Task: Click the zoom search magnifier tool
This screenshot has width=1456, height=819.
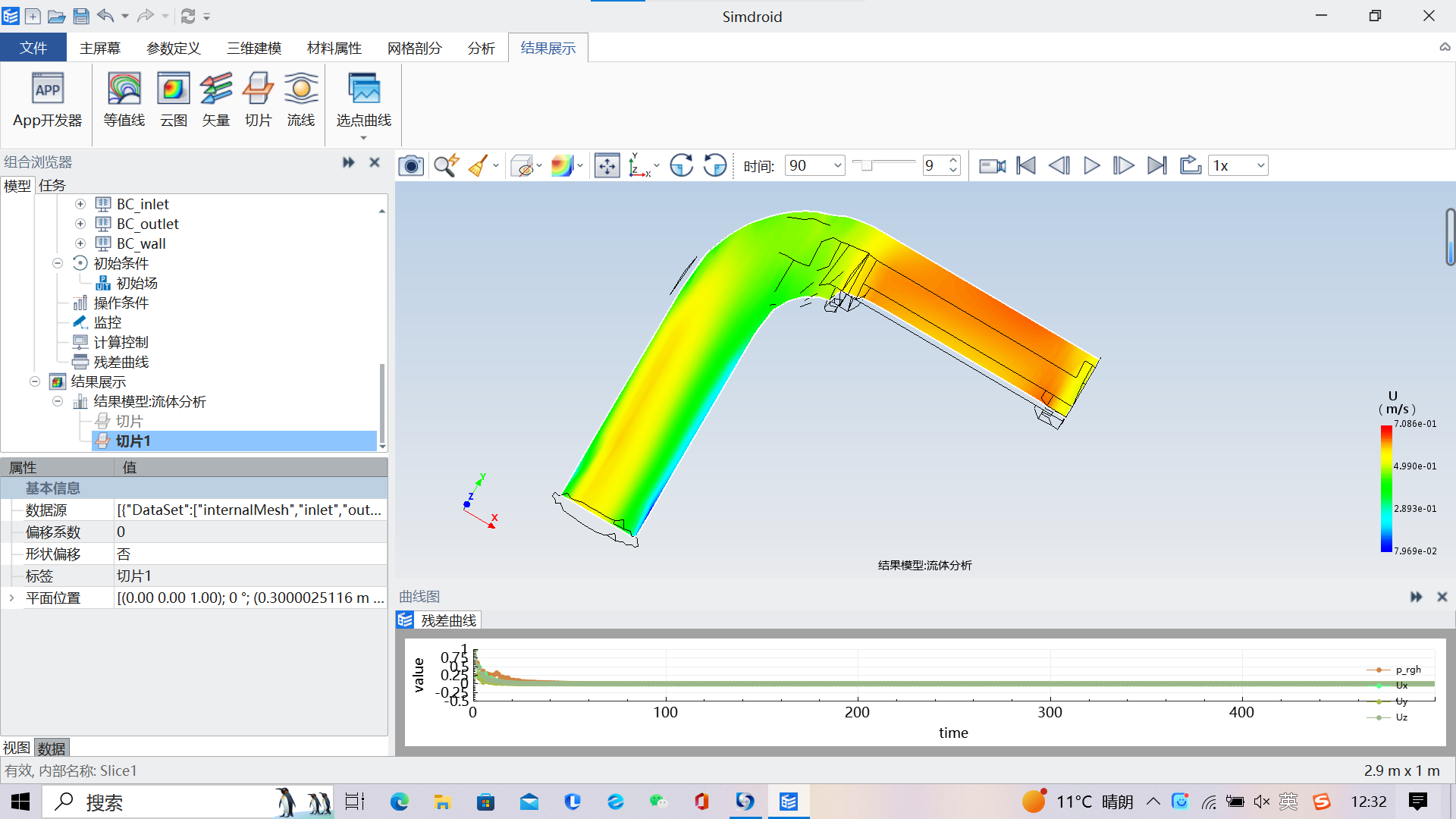Action: click(x=446, y=165)
